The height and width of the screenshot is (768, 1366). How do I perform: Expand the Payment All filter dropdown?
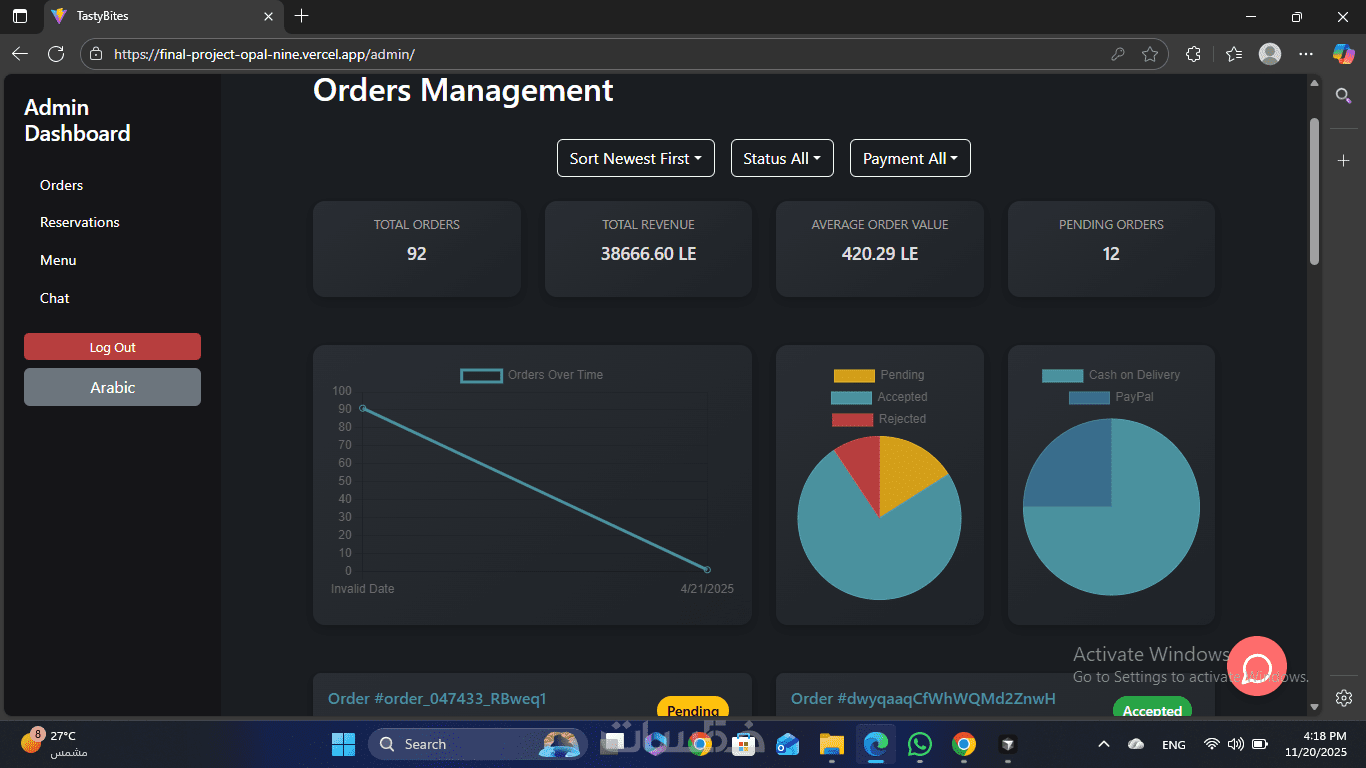[x=910, y=158]
